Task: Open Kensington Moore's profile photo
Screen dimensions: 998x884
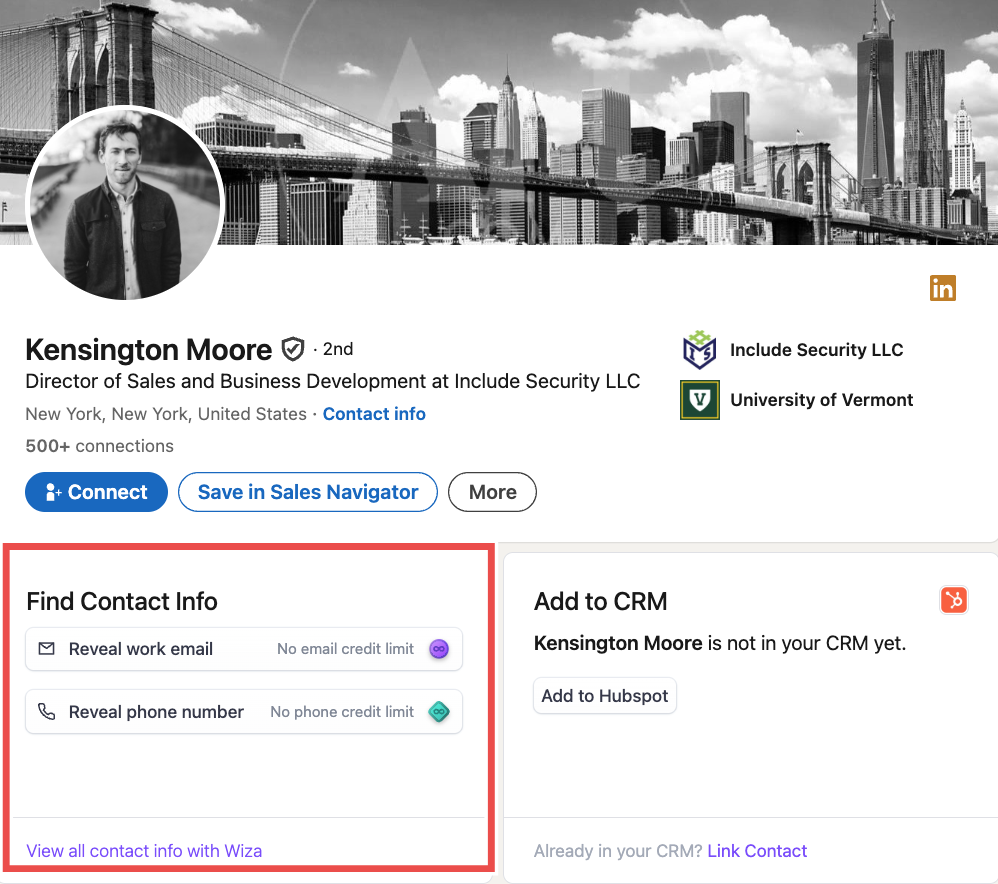Action: (x=125, y=203)
